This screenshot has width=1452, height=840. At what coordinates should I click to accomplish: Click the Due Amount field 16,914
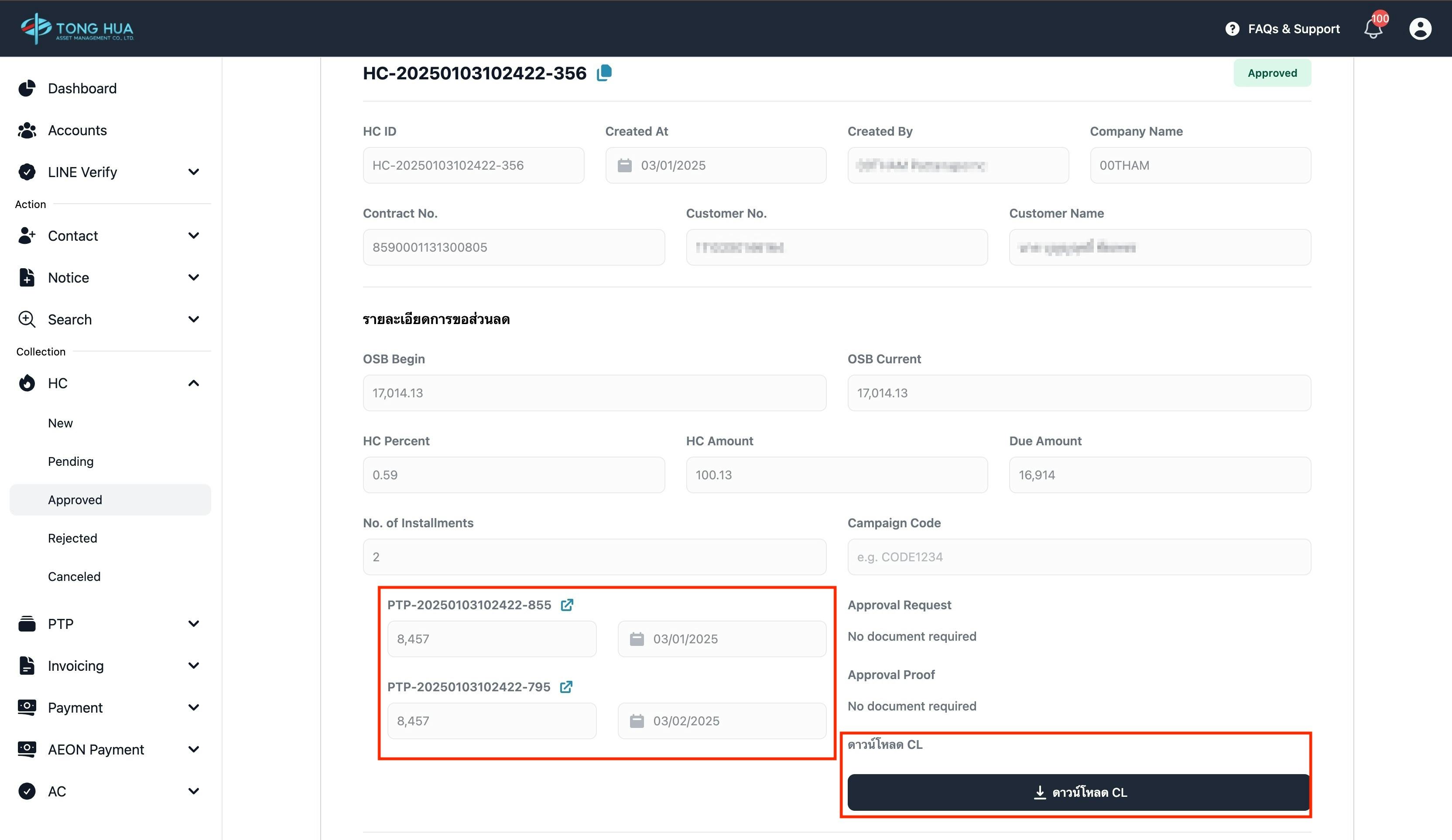[x=1160, y=475]
